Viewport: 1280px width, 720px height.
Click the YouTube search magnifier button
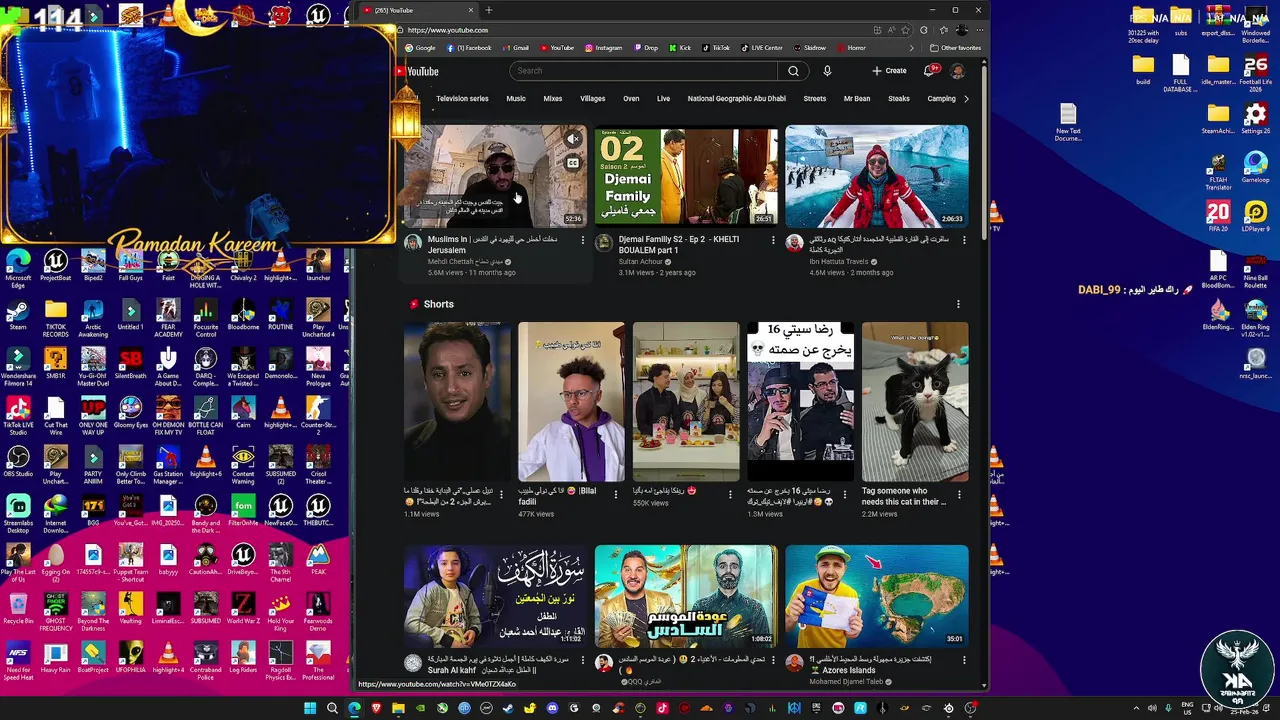[x=793, y=71]
